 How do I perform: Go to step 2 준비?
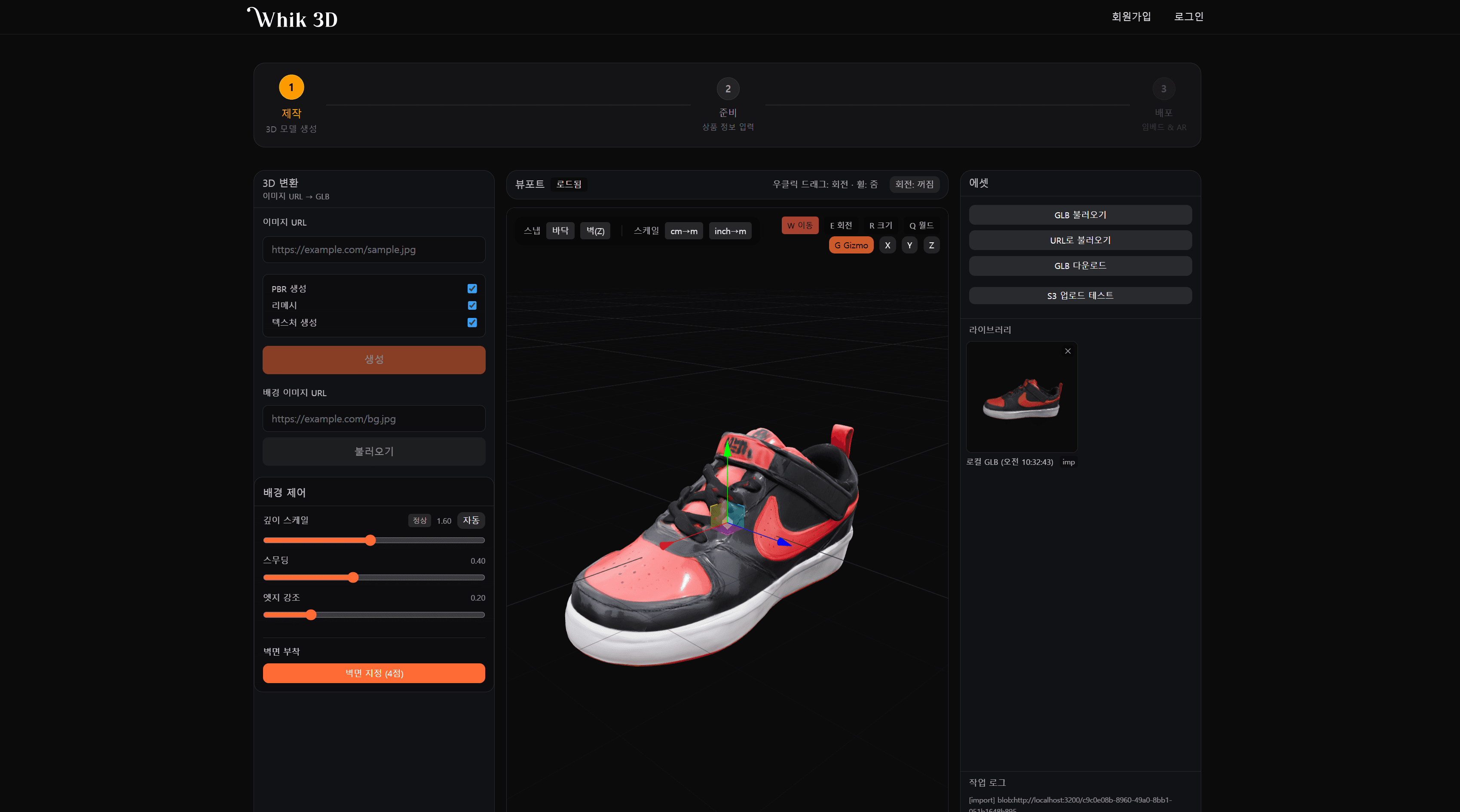click(728, 89)
